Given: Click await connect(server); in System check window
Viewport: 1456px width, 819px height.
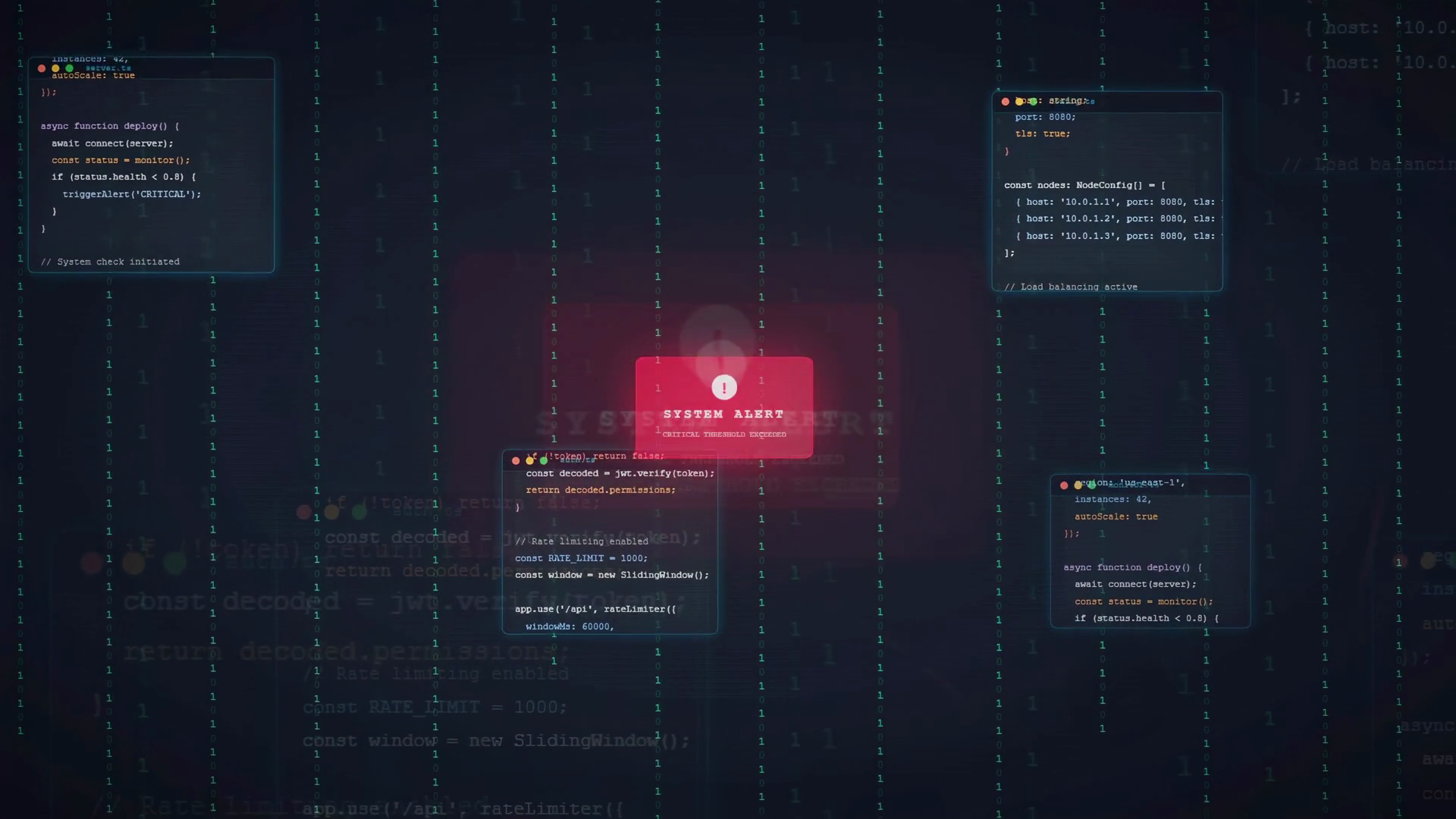Looking at the screenshot, I should pyautogui.click(x=112, y=143).
